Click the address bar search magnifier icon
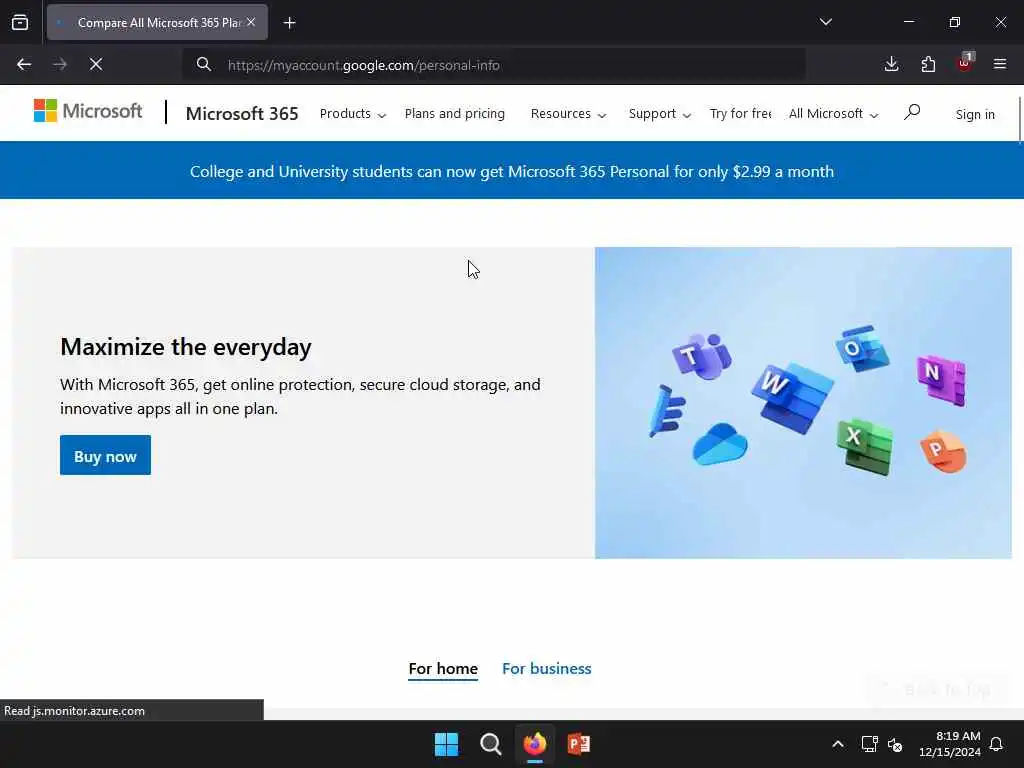Viewport: 1024px width, 768px height. 204,64
